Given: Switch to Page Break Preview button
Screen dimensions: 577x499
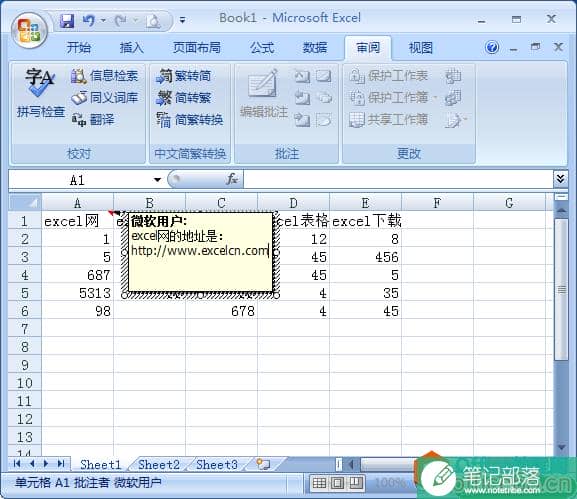Looking at the screenshot, I should click(x=355, y=483).
